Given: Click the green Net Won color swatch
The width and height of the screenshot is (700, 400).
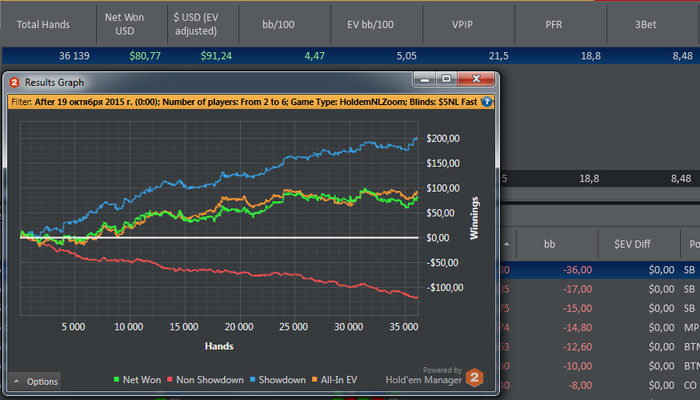Looking at the screenshot, I should click(117, 379).
